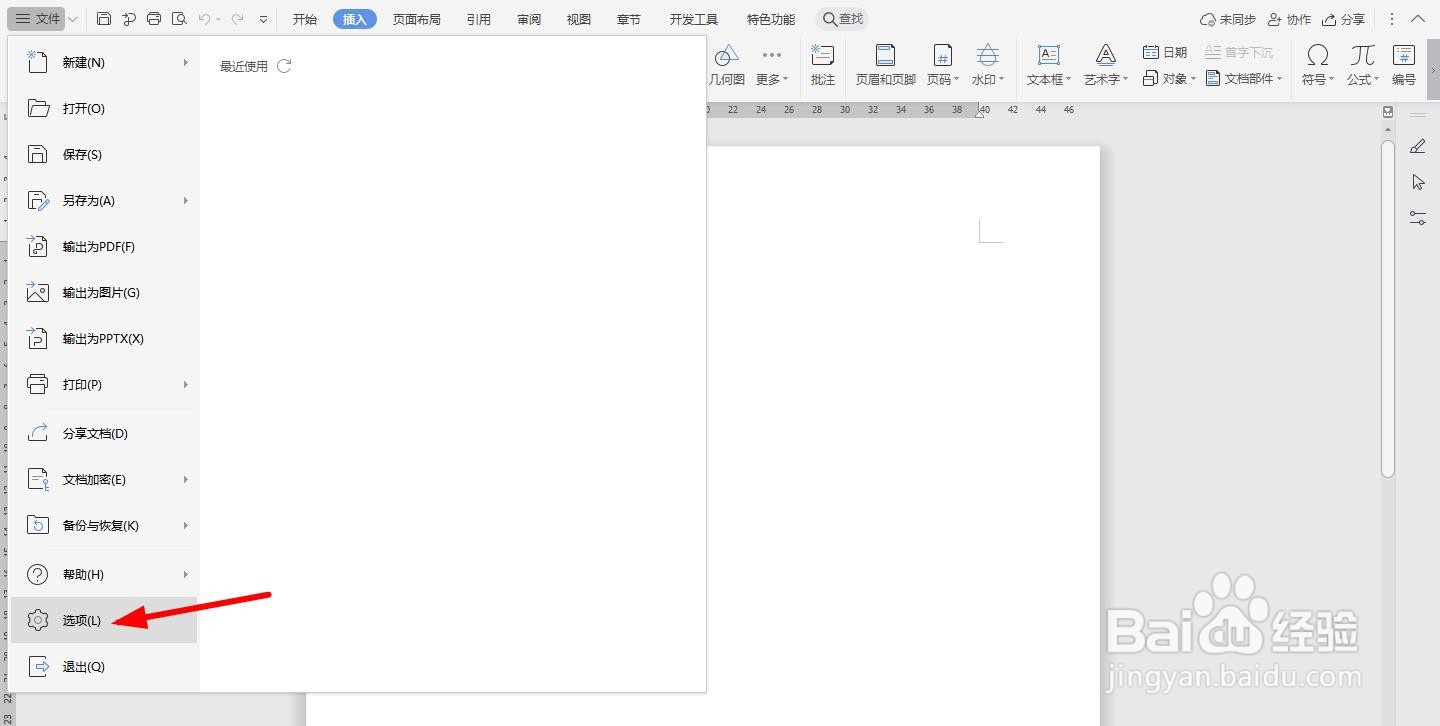Click the 文本框 text box icon
Viewport: 1440px width, 726px height.
click(1049, 55)
